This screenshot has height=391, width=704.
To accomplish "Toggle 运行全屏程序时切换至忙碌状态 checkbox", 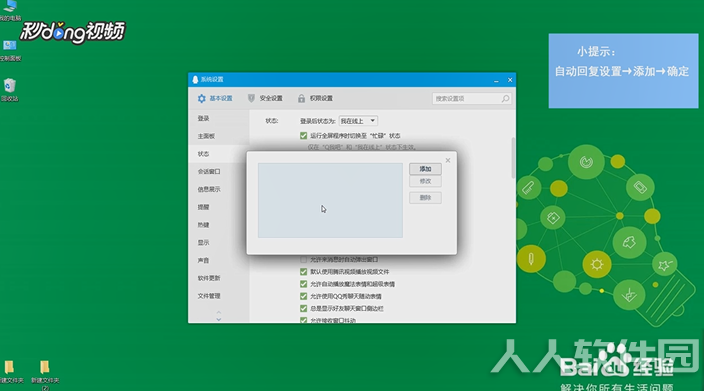I will (x=304, y=136).
